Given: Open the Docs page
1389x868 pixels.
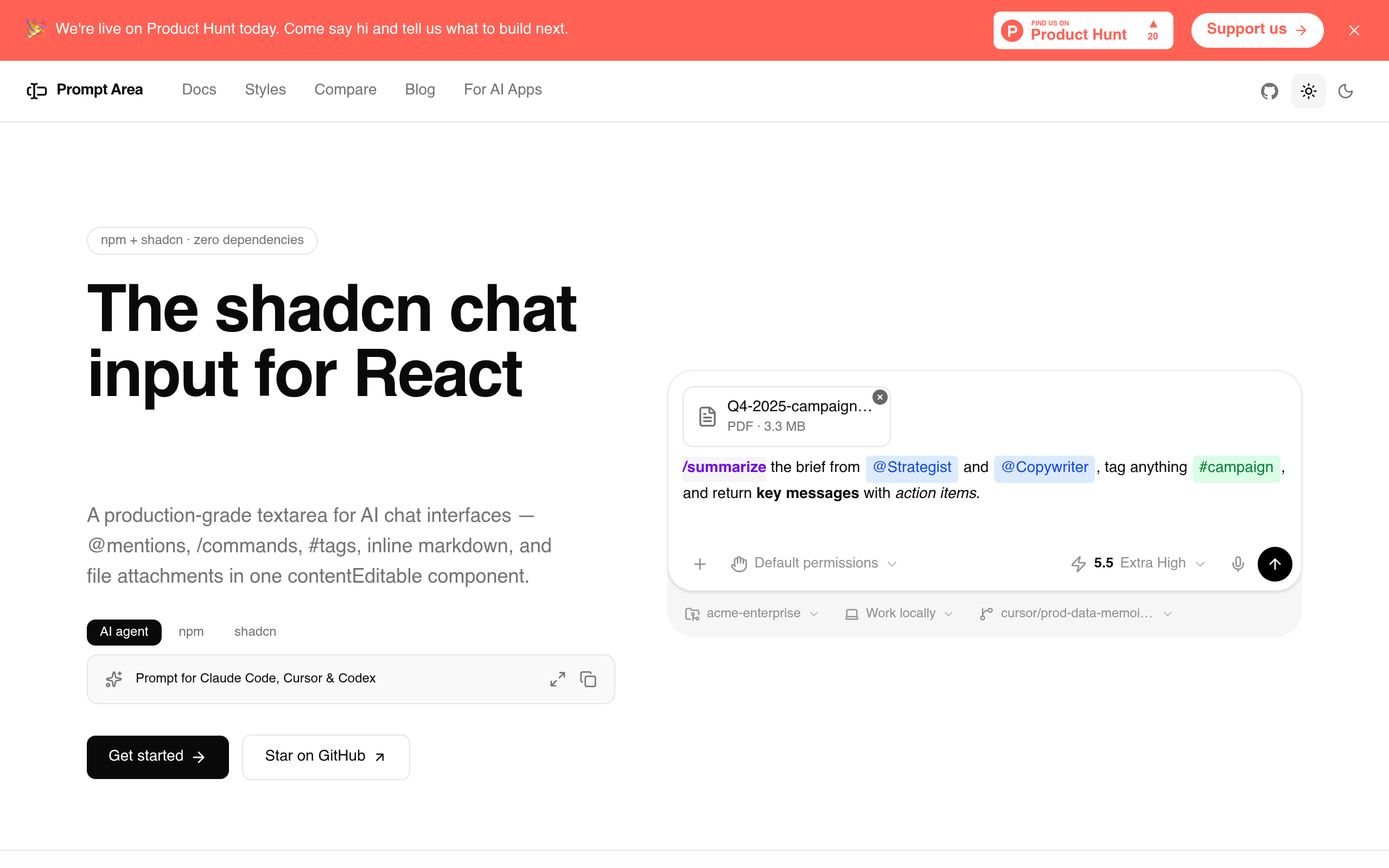Looking at the screenshot, I should pos(199,90).
